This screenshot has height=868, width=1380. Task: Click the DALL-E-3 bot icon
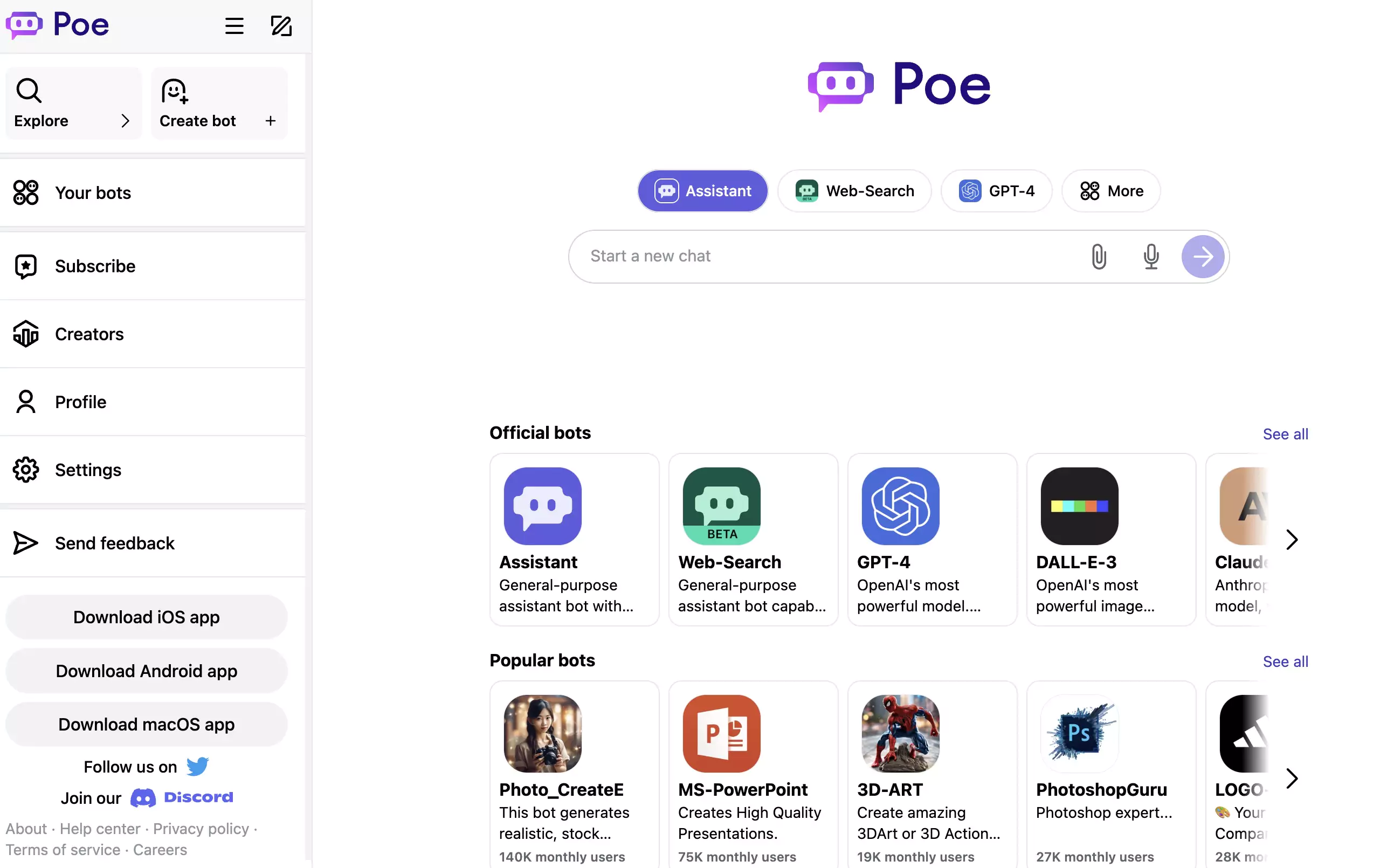(1079, 506)
